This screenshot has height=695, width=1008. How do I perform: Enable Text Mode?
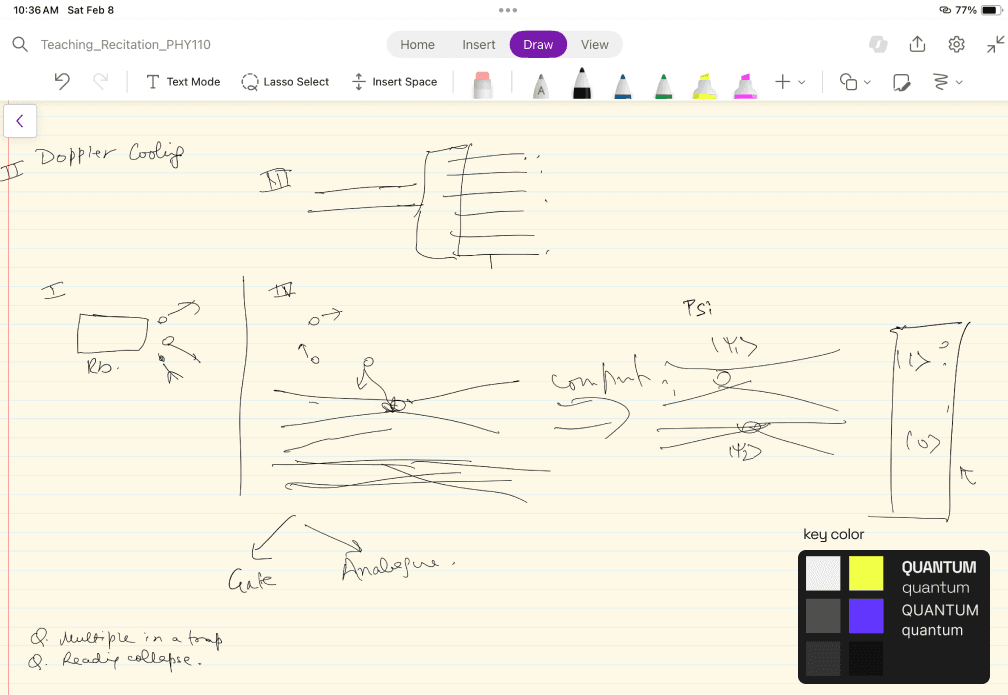coord(183,82)
